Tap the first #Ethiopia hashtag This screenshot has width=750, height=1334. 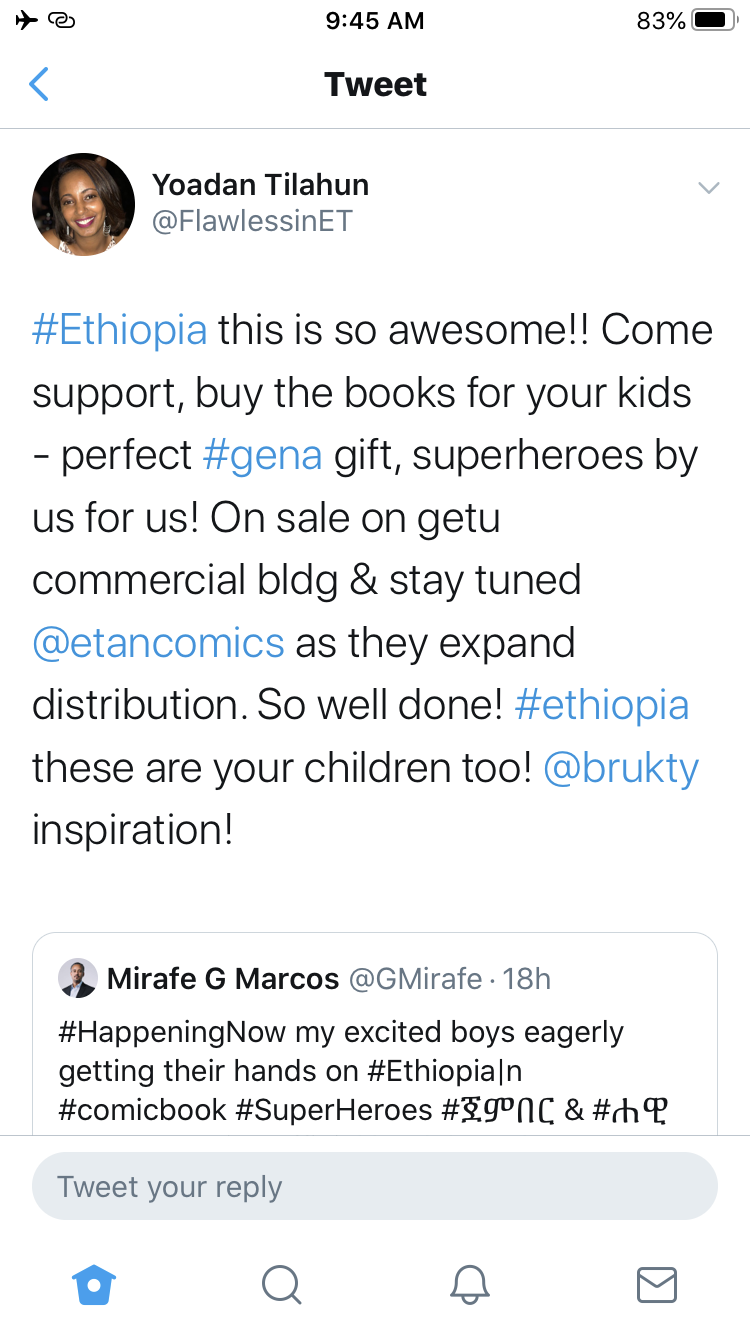tap(120, 330)
